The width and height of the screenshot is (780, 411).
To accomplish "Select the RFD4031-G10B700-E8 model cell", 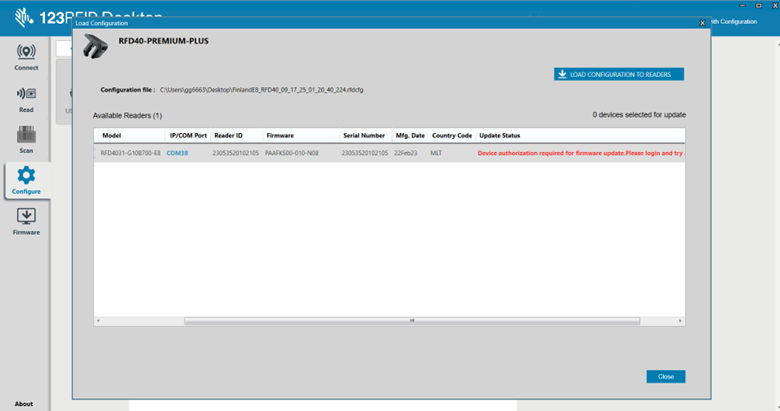I will click(130, 153).
